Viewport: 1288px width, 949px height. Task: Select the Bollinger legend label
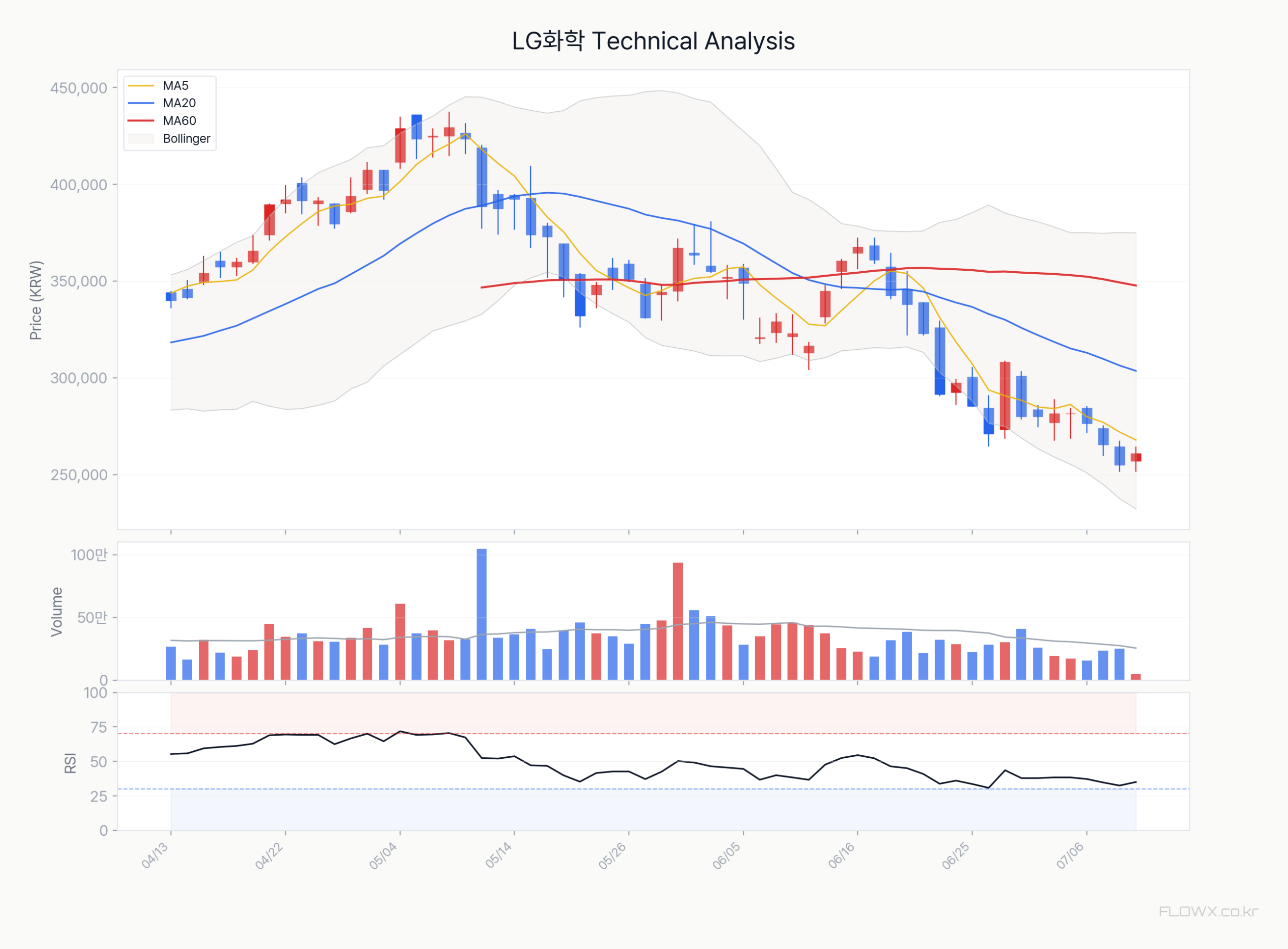[187, 138]
